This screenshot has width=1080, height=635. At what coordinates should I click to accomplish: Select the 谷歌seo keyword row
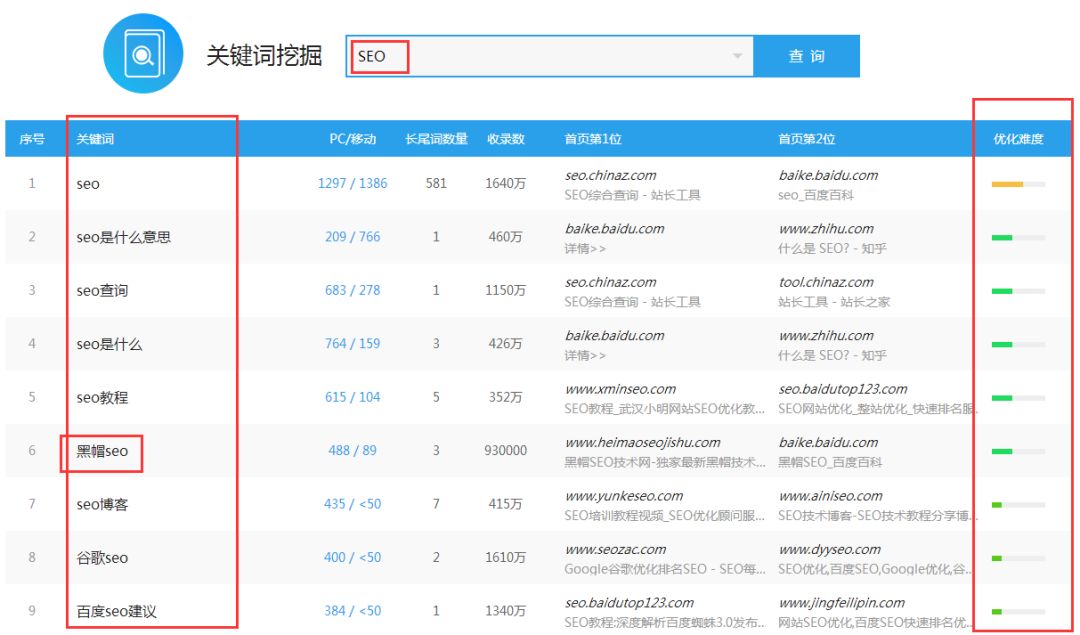click(102, 558)
